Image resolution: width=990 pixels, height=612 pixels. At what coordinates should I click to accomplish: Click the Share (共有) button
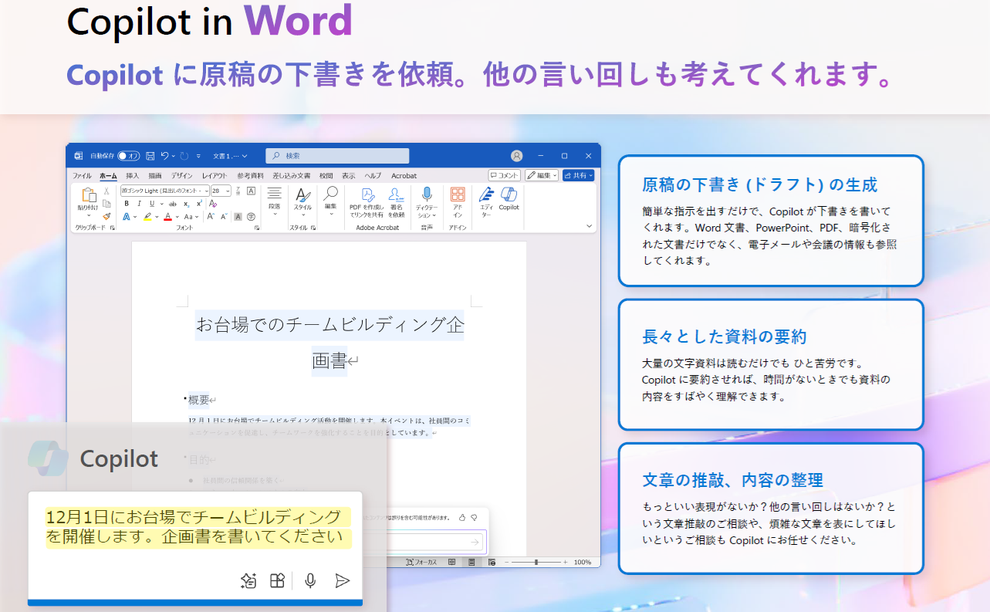[578, 175]
